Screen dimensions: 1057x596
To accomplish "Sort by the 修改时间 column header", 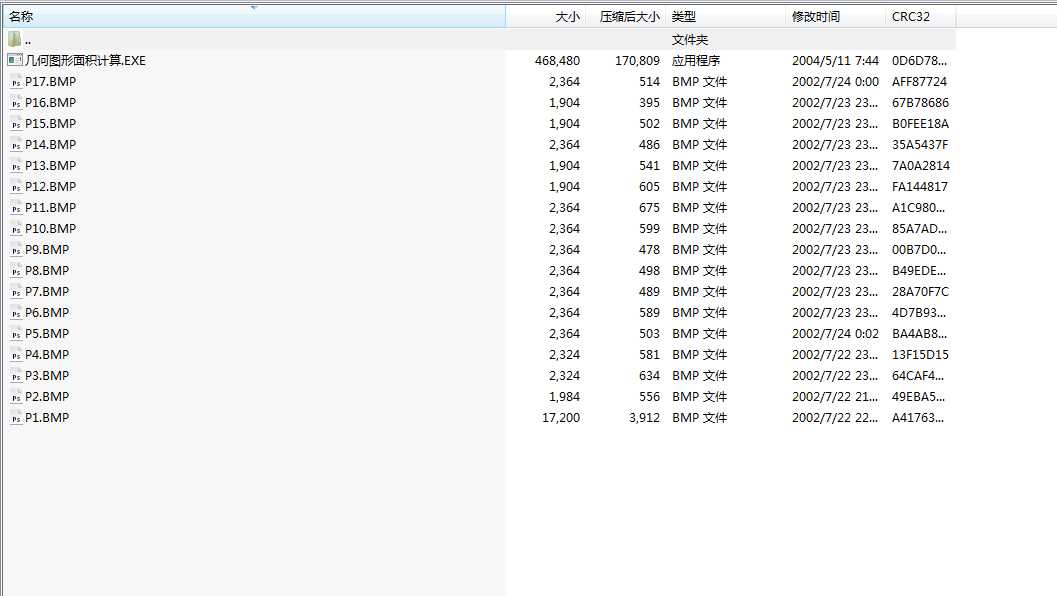I will pyautogui.click(x=835, y=16).
